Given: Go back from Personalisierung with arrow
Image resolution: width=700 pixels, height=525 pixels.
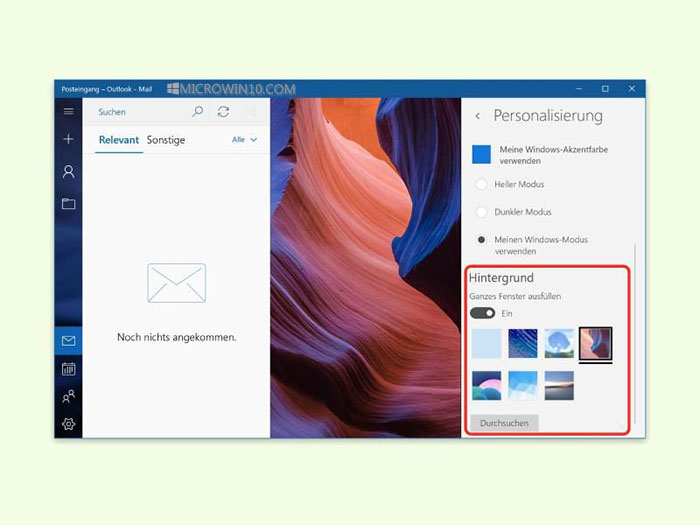Looking at the screenshot, I should pyautogui.click(x=478, y=116).
